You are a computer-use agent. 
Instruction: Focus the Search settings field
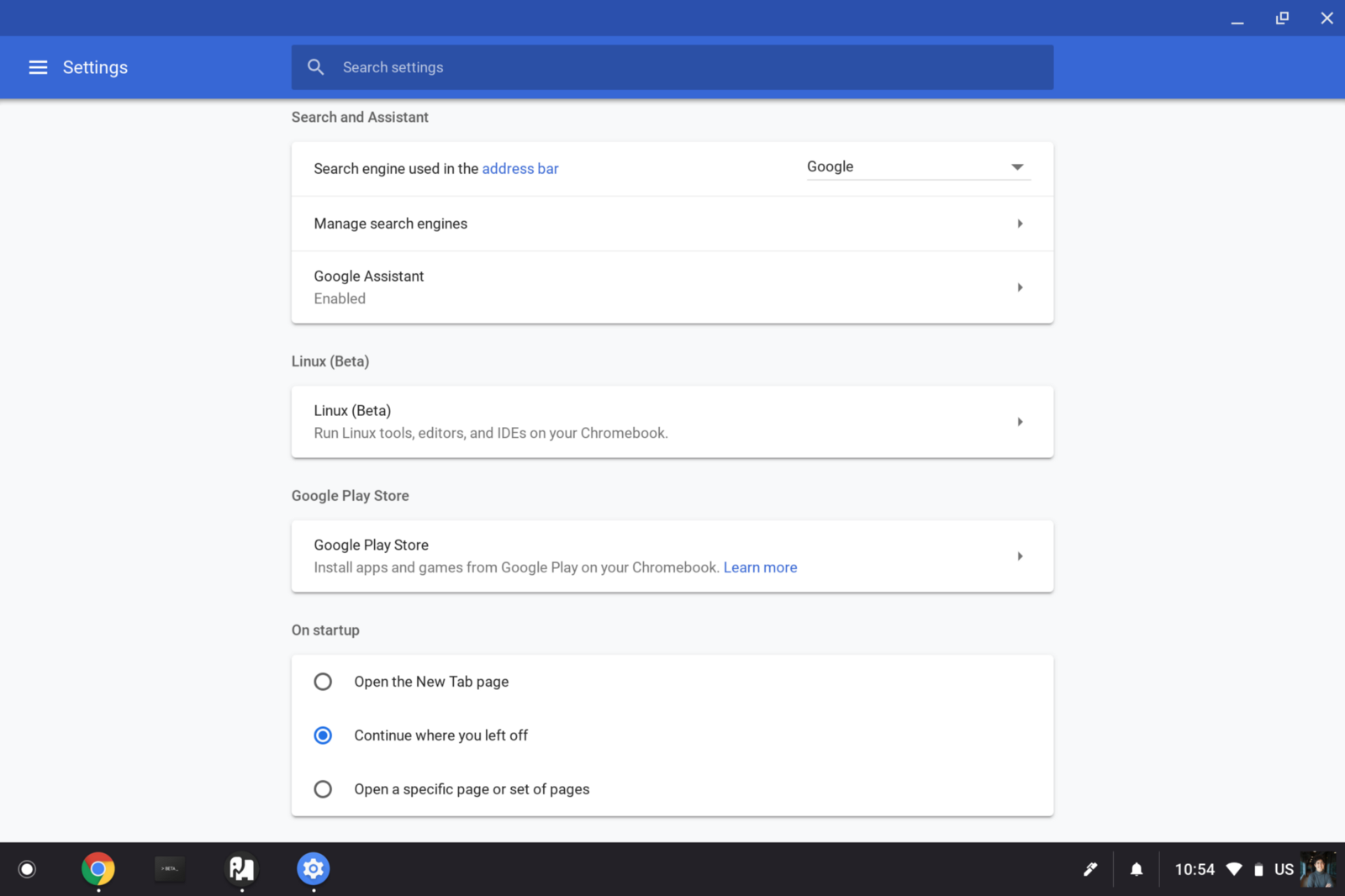[x=672, y=67]
